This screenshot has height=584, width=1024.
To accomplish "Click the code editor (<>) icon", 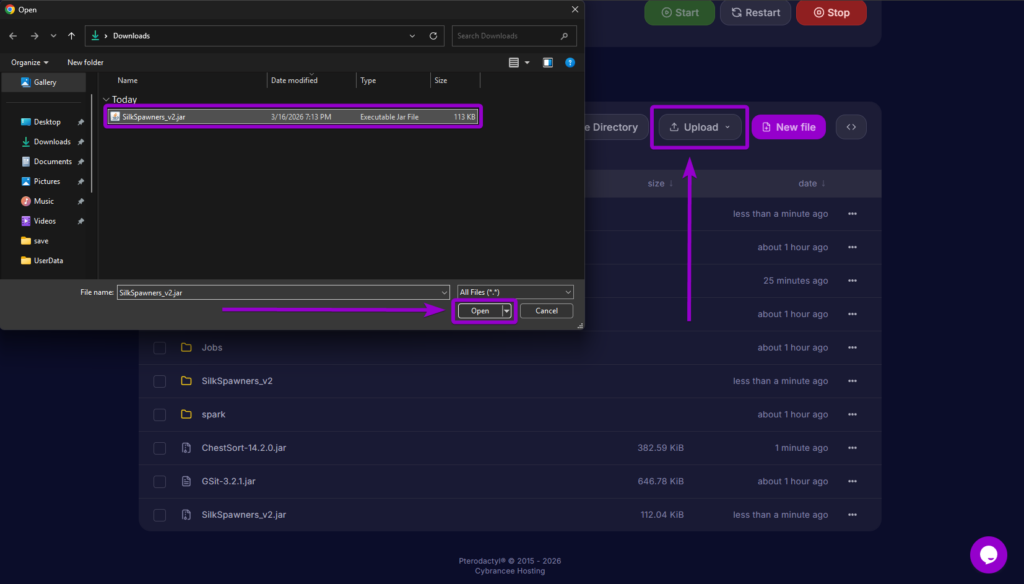I will (x=851, y=127).
